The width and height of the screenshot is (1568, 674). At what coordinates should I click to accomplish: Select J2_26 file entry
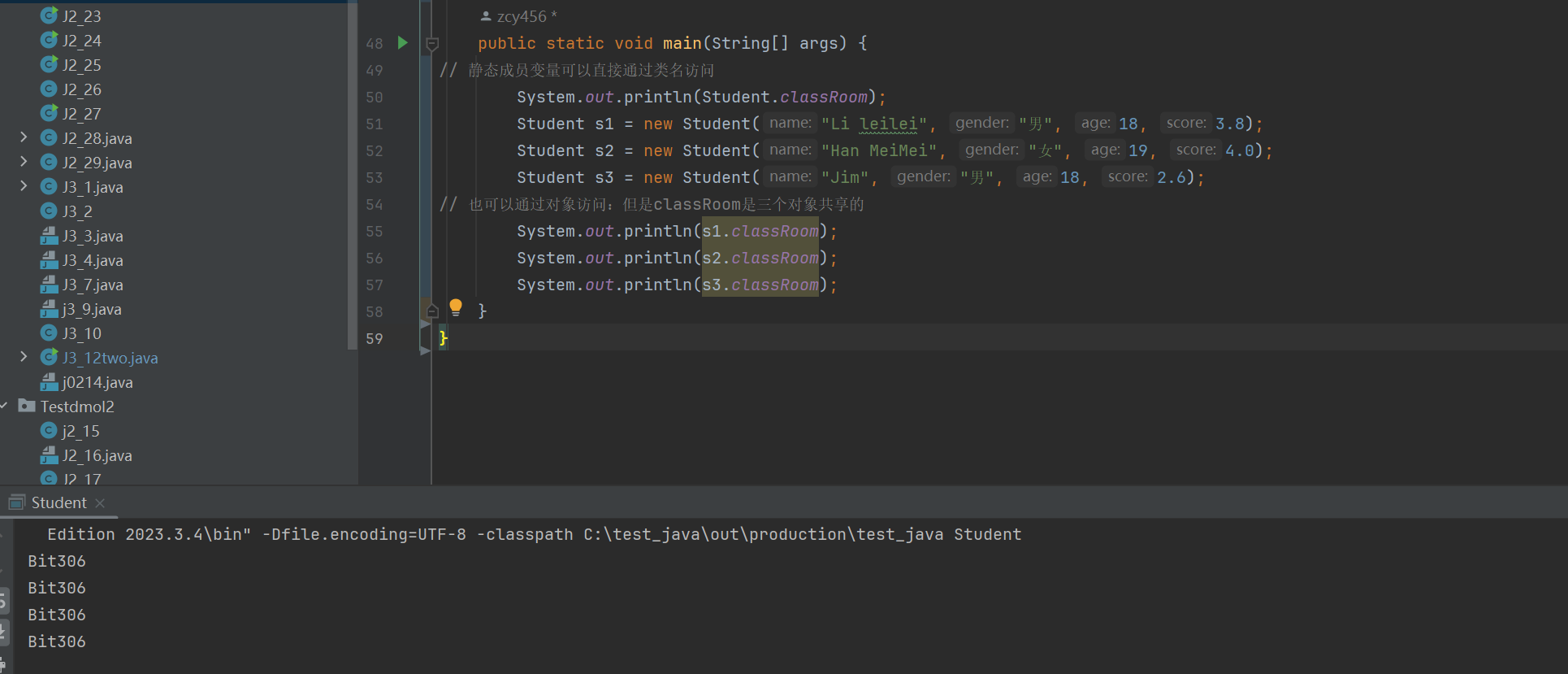click(82, 89)
